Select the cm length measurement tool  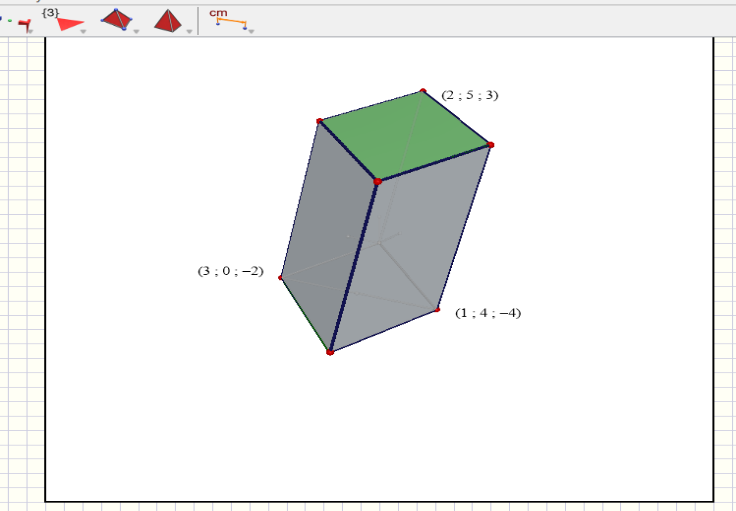[x=228, y=19]
